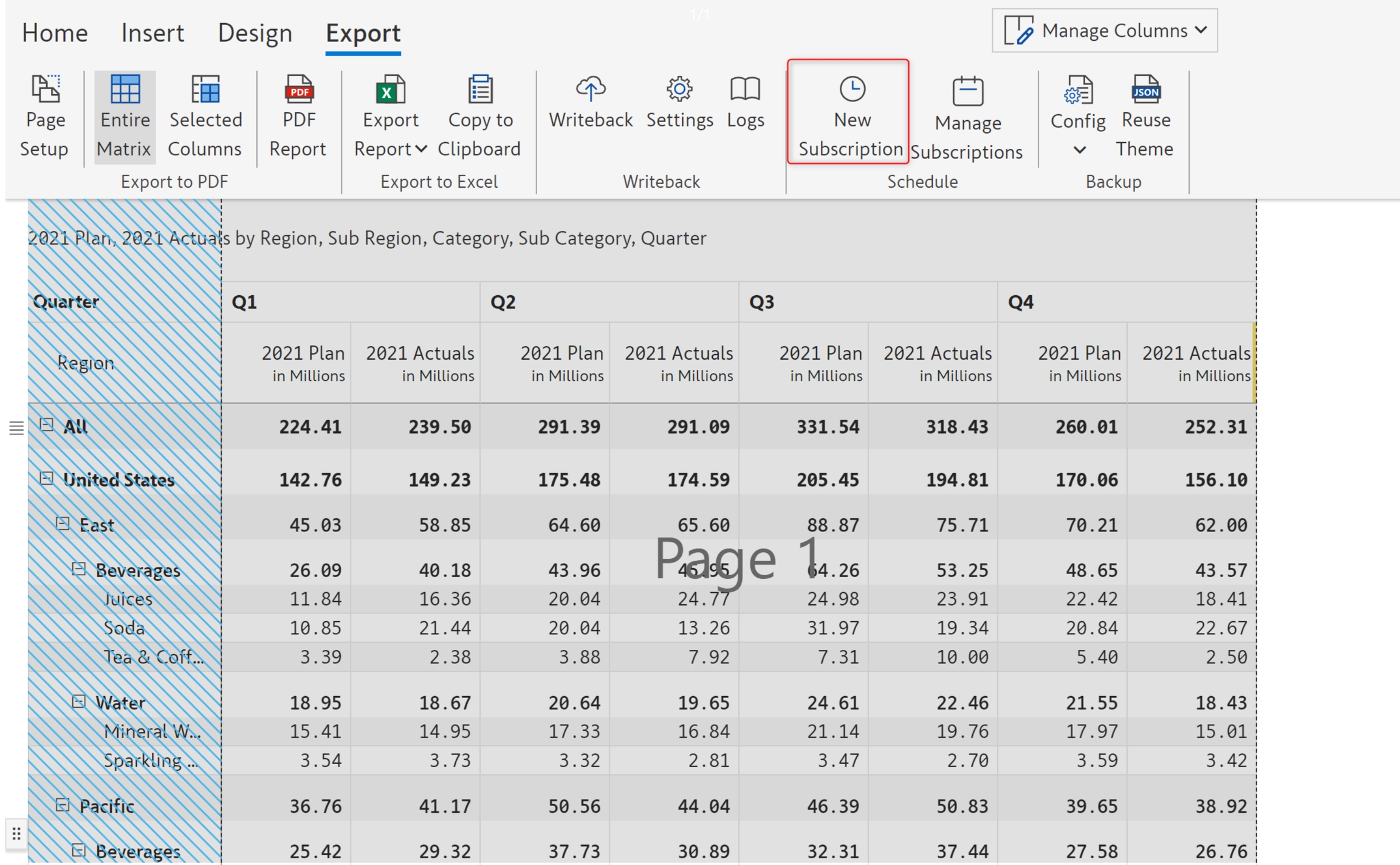Click the Q3 column header

point(761,302)
